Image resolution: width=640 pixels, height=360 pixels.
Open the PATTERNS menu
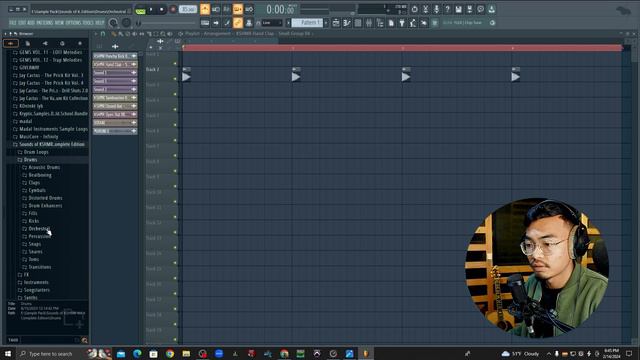coord(45,23)
